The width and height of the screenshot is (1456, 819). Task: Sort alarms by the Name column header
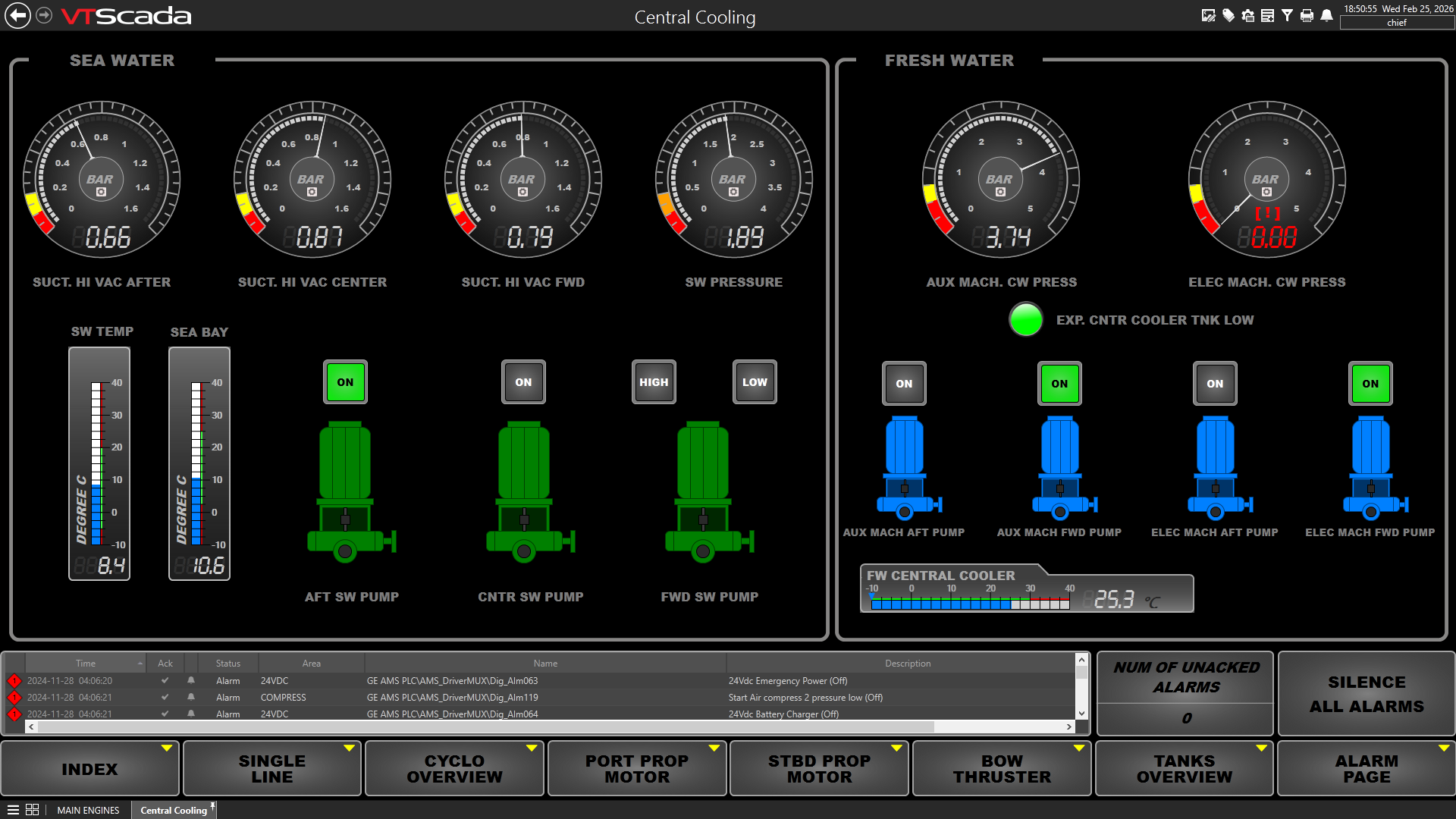coord(545,664)
